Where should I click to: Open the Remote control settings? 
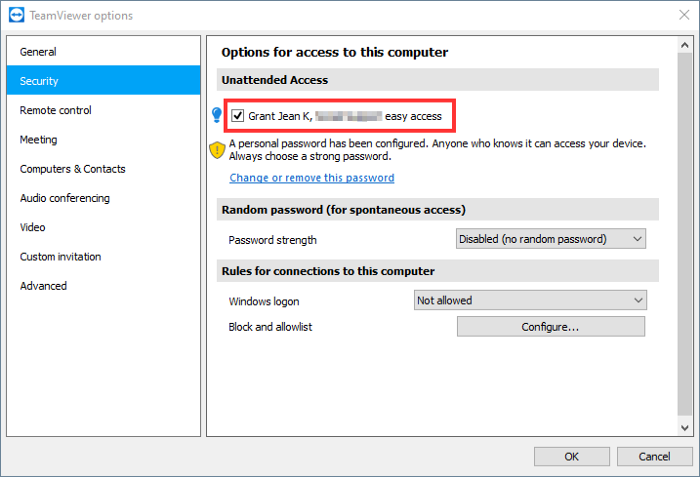click(104, 110)
